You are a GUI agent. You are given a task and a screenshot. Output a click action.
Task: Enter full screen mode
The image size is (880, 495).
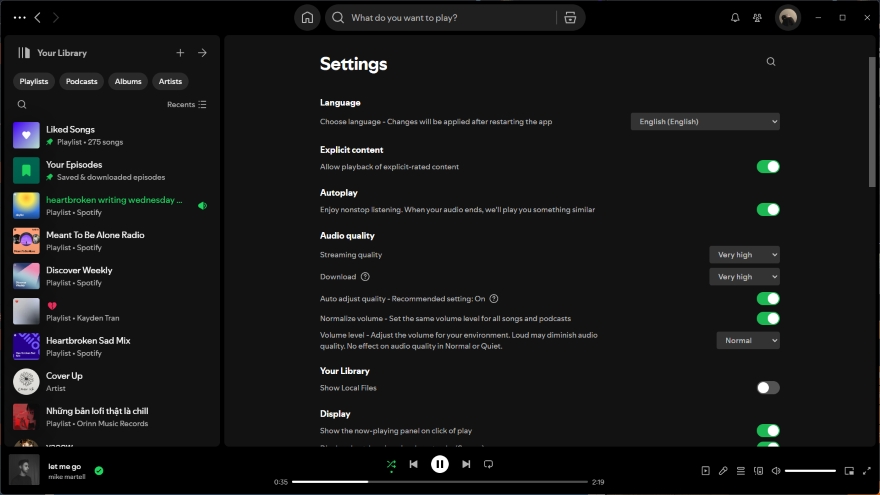[867, 471]
